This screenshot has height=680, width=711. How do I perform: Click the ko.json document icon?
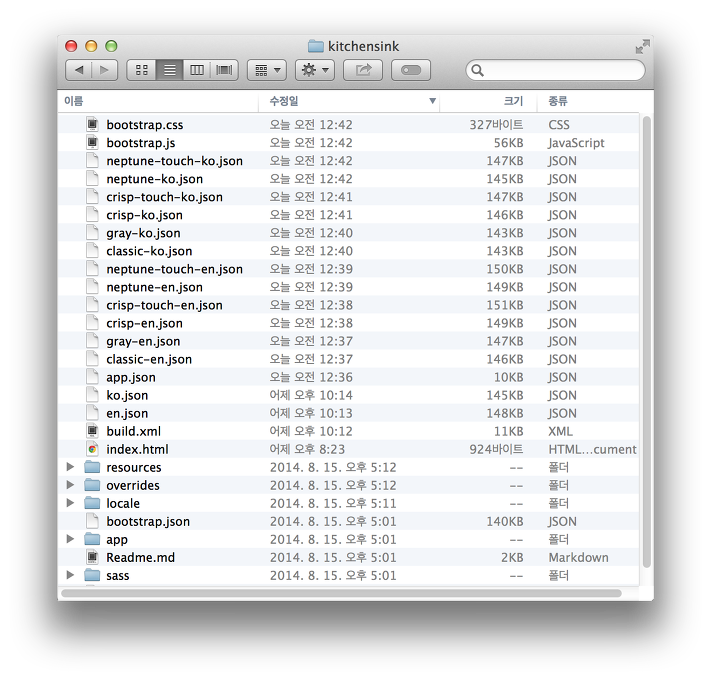click(93, 395)
